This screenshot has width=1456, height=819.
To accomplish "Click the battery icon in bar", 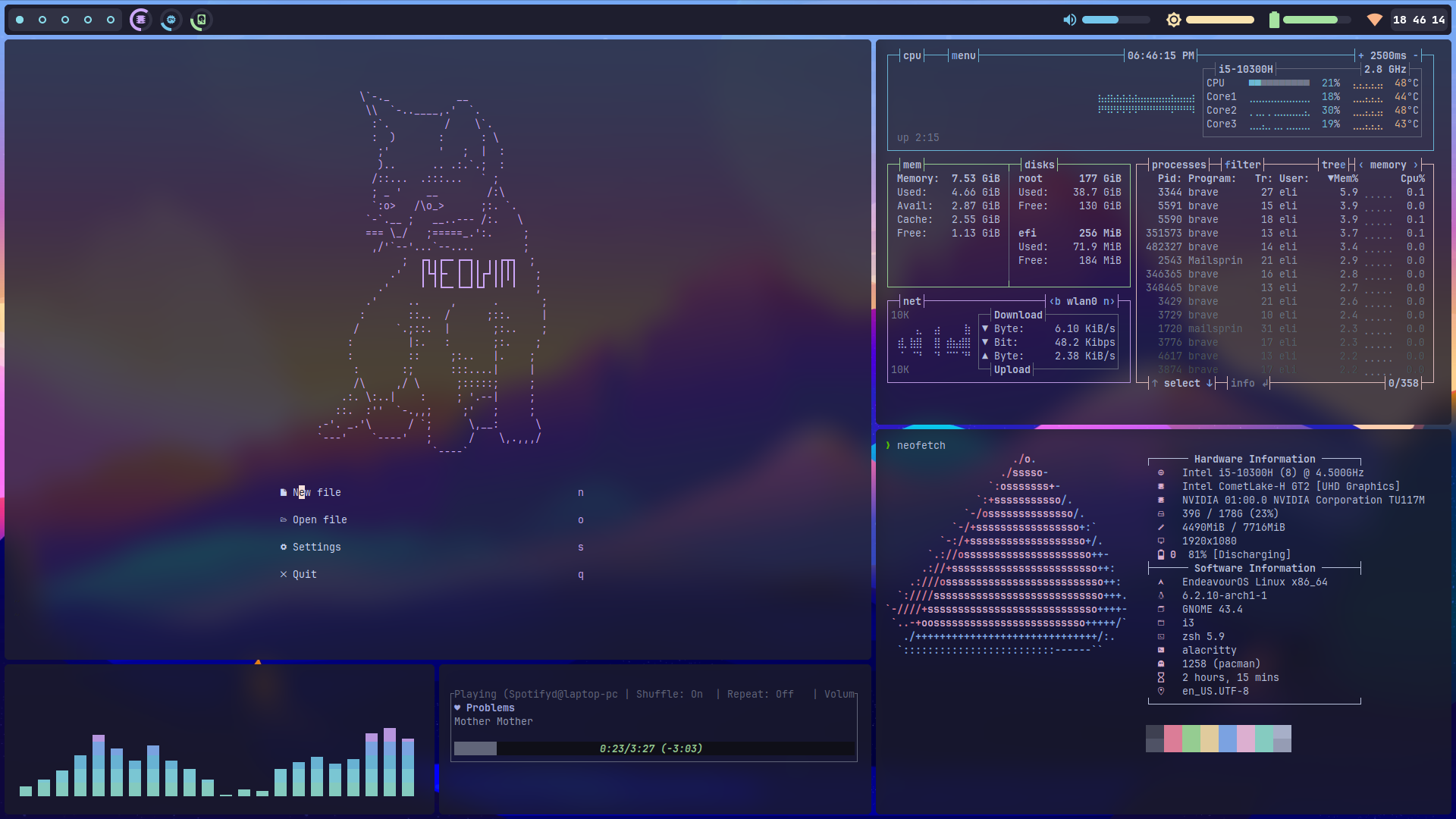I will [1274, 20].
